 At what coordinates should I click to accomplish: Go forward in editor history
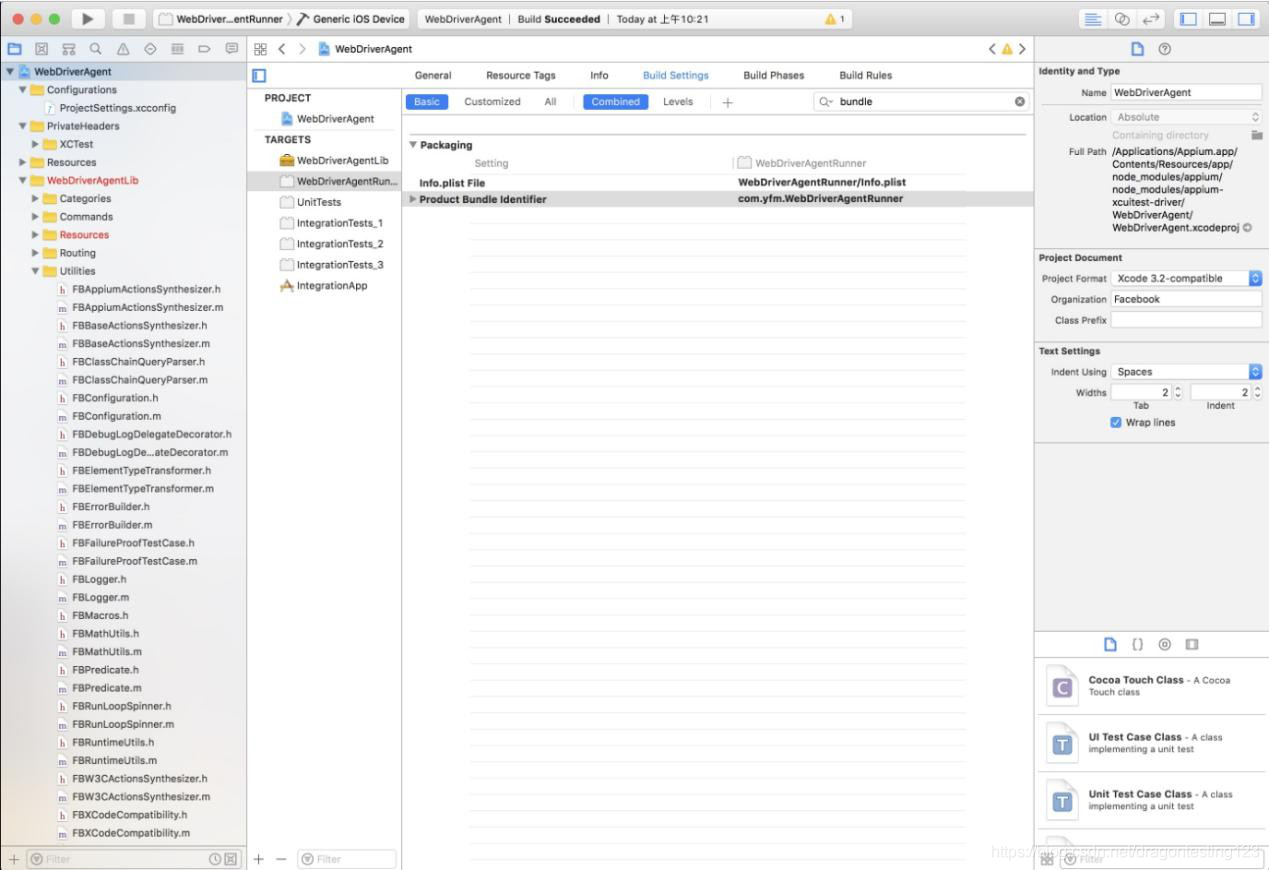coord(302,49)
